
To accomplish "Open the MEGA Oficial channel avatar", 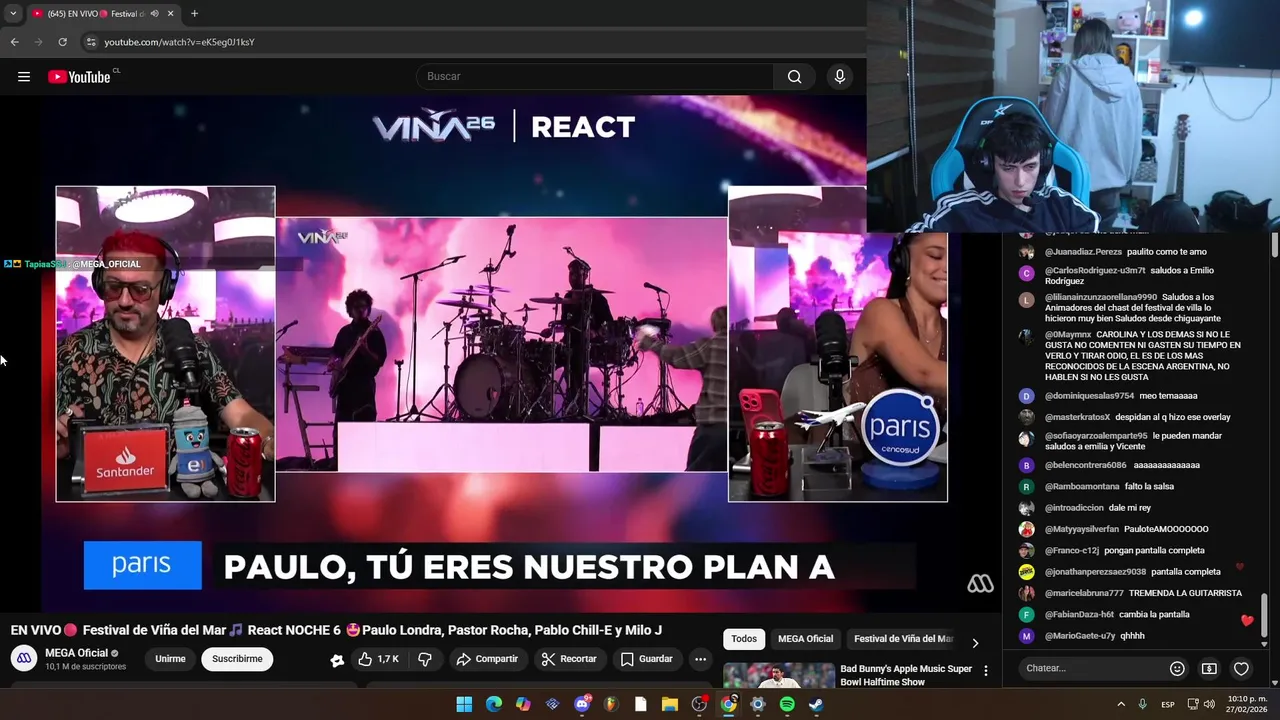I will pyautogui.click(x=24, y=659).
